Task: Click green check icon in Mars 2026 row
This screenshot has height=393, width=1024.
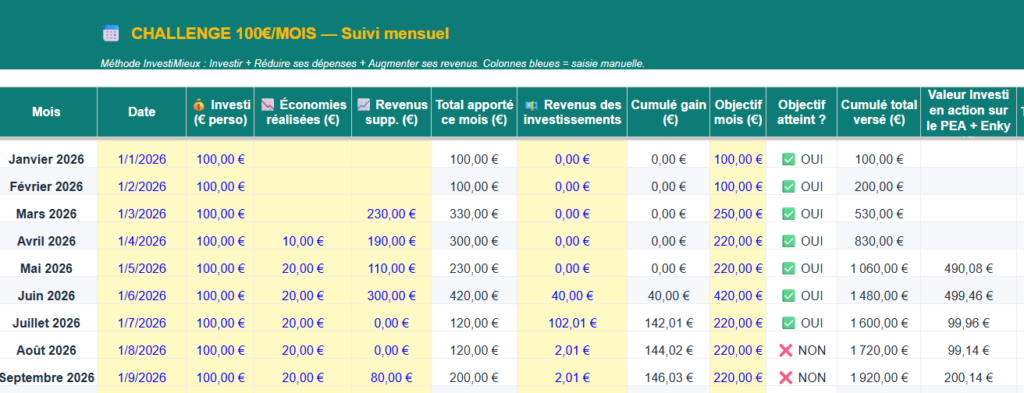Action: click(x=788, y=214)
